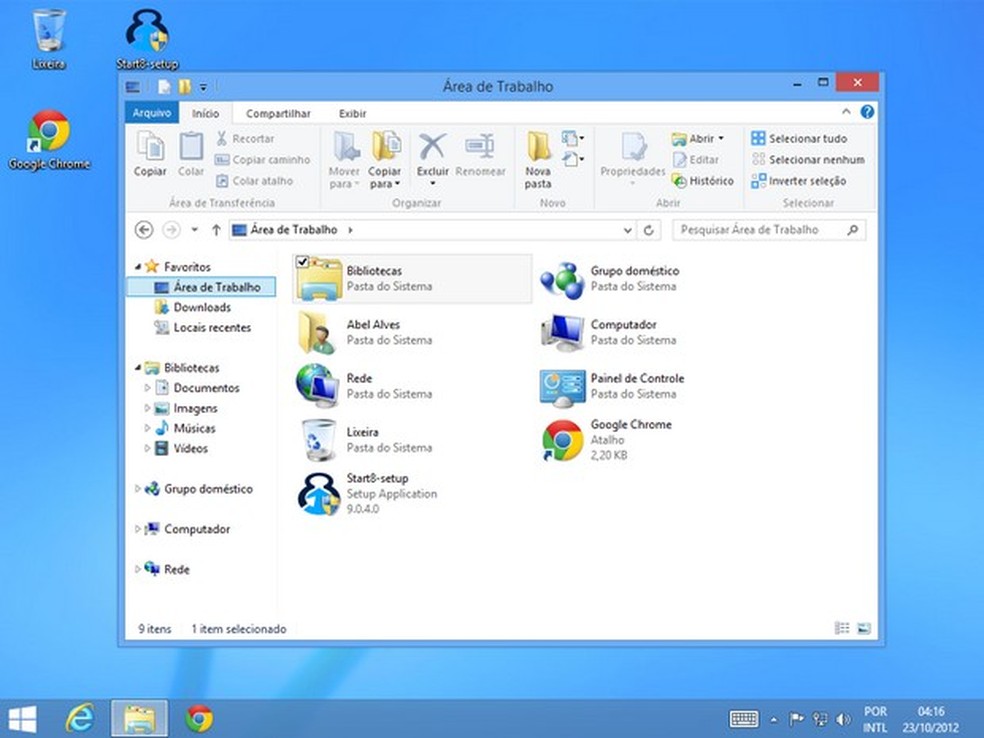Click the up arrow navigation button
The image size is (984, 738).
pos(216,230)
